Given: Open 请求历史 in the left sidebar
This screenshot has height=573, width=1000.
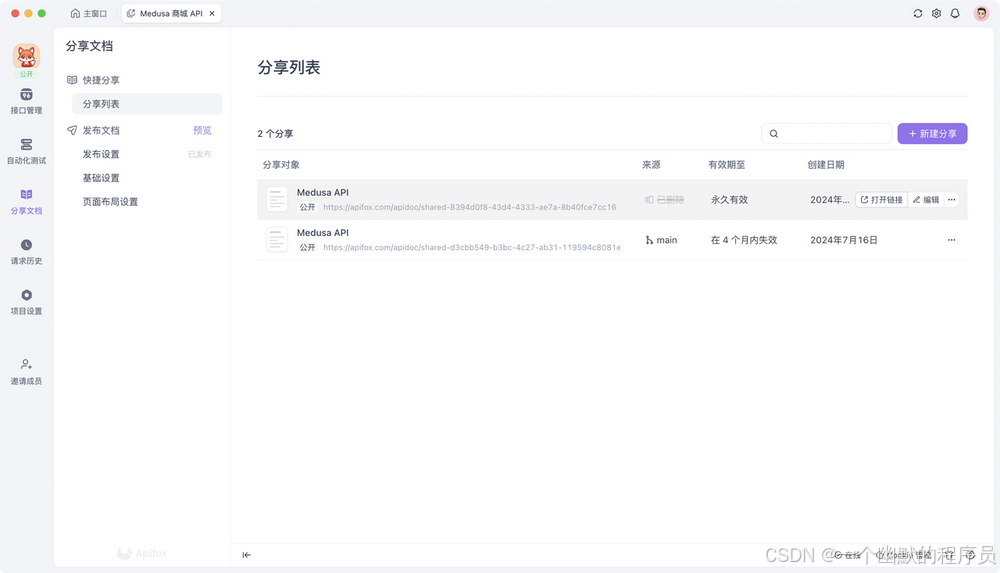Looking at the screenshot, I should (26, 252).
